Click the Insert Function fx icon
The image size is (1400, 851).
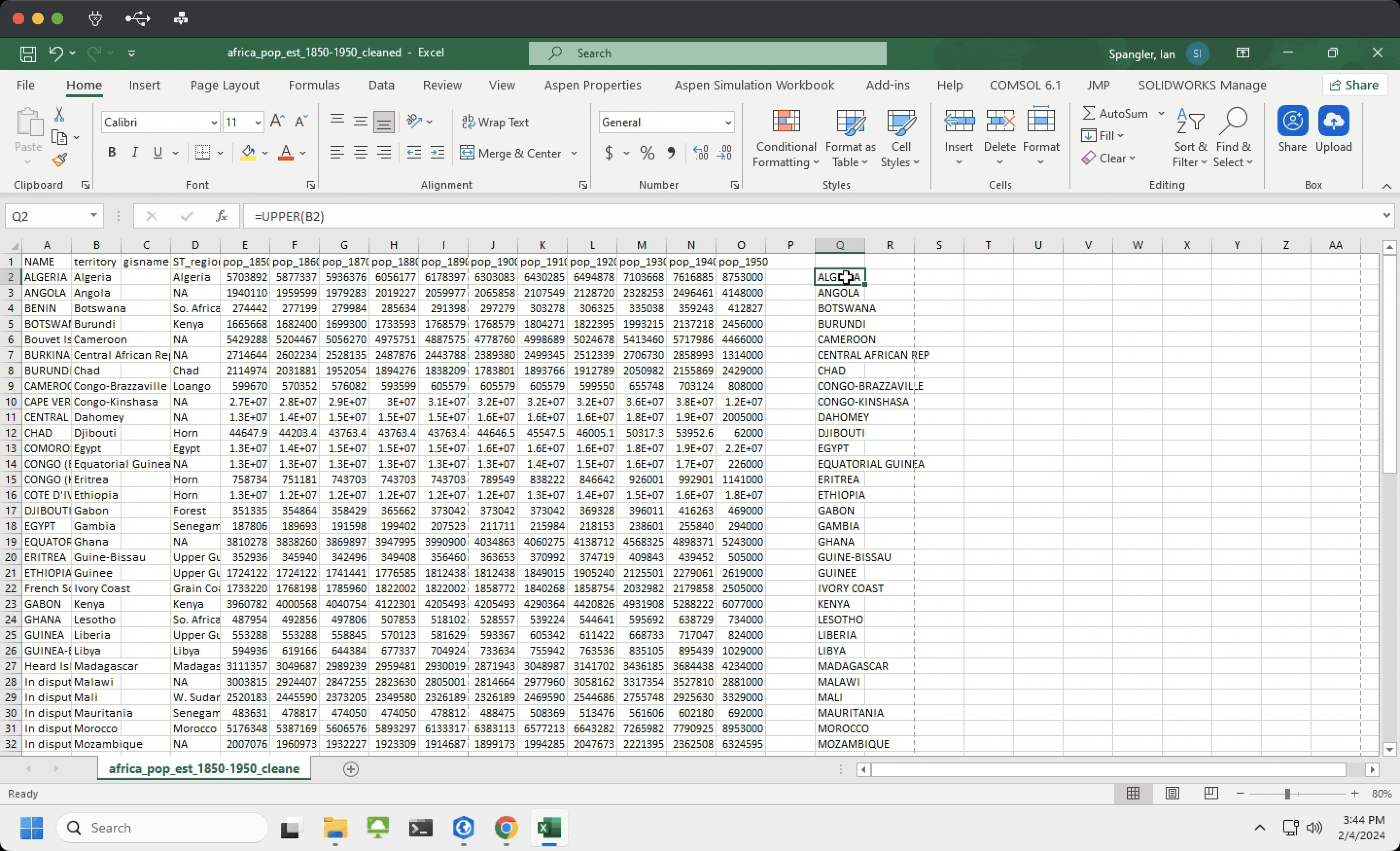coord(222,216)
